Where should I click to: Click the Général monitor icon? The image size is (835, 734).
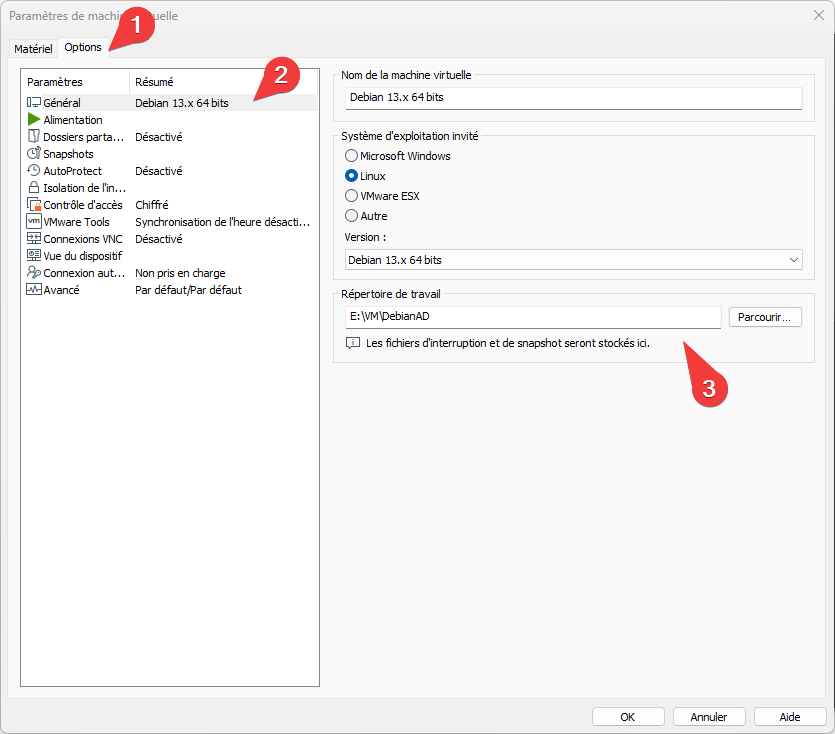tap(34, 102)
